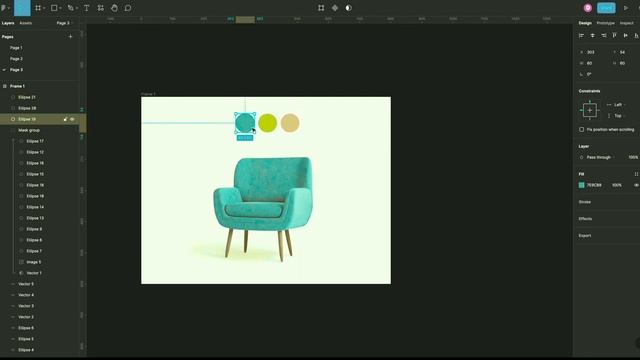This screenshot has height=360, width=640.
Task: Unlock or lock the Ellipse 19 layer
Action: pyautogui.click(x=65, y=119)
